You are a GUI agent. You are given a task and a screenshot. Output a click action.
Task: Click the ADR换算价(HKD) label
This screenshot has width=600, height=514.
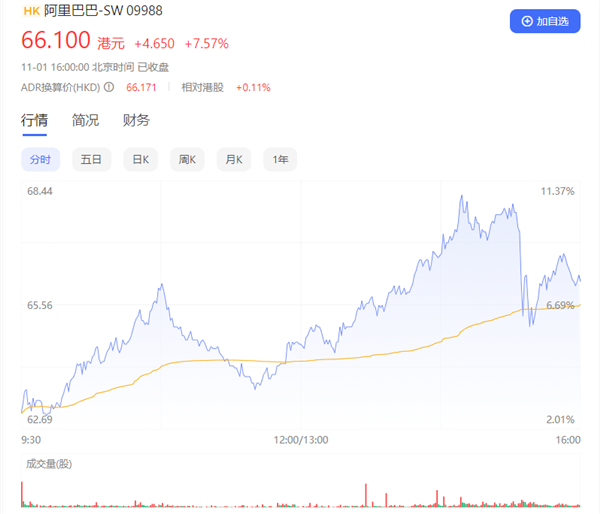point(60,87)
